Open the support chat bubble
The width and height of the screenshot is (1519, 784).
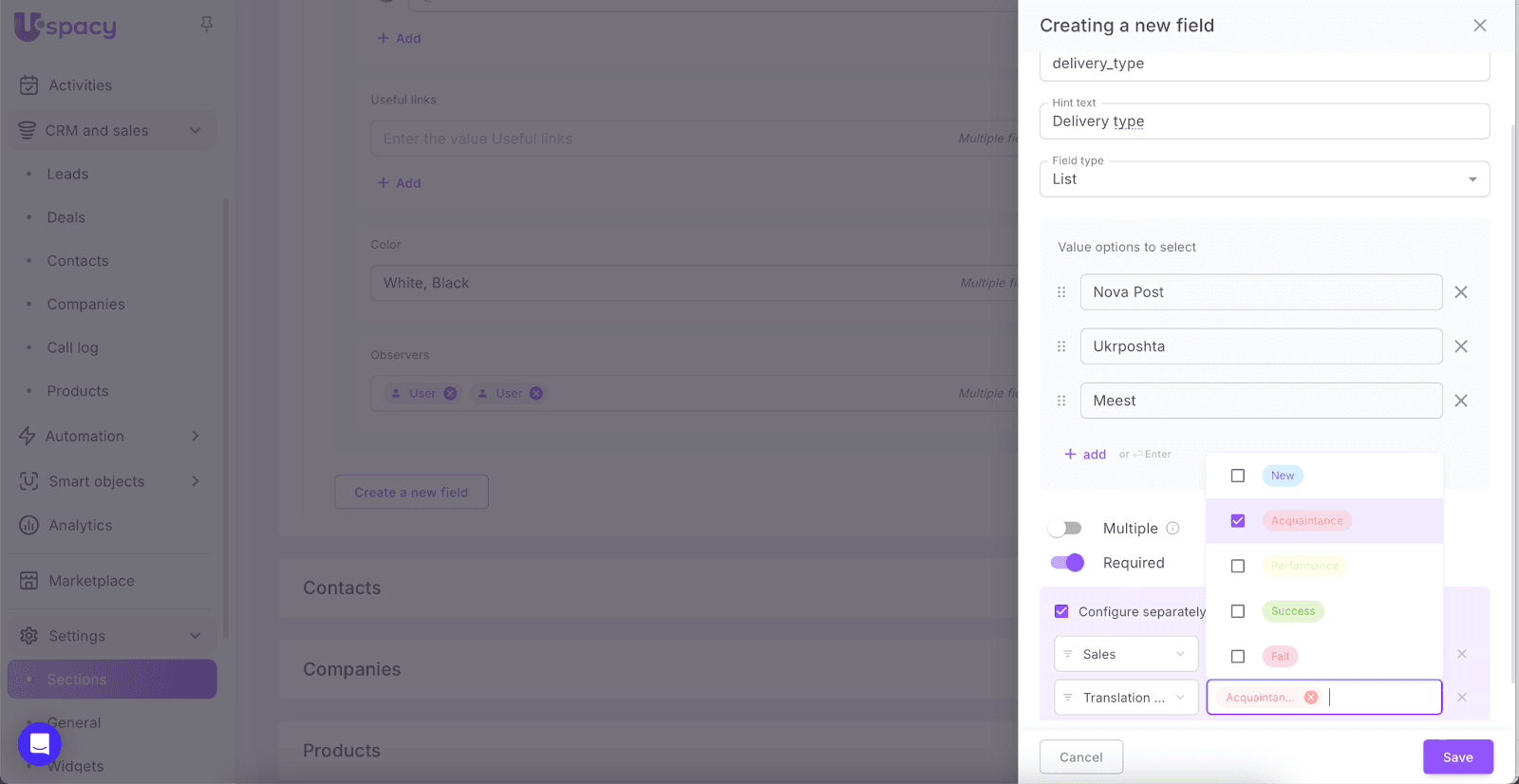point(40,743)
